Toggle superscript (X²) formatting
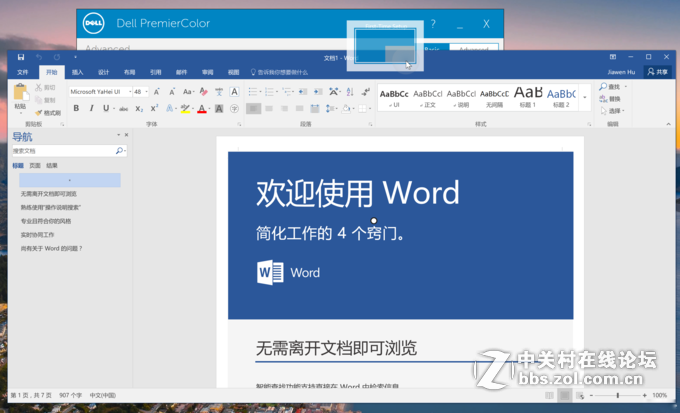 pos(154,108)
